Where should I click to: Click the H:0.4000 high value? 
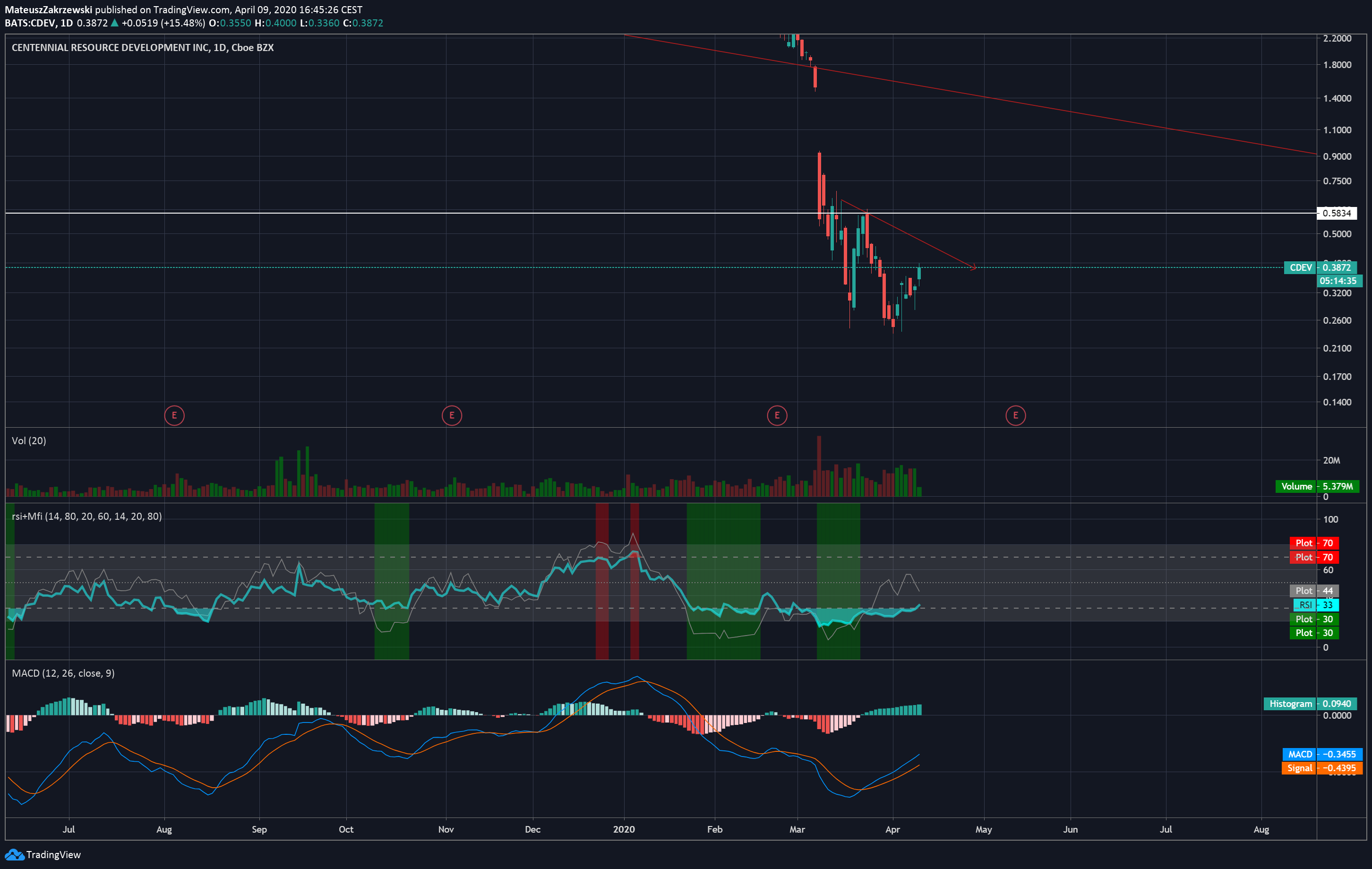click(x=275, y=23)
